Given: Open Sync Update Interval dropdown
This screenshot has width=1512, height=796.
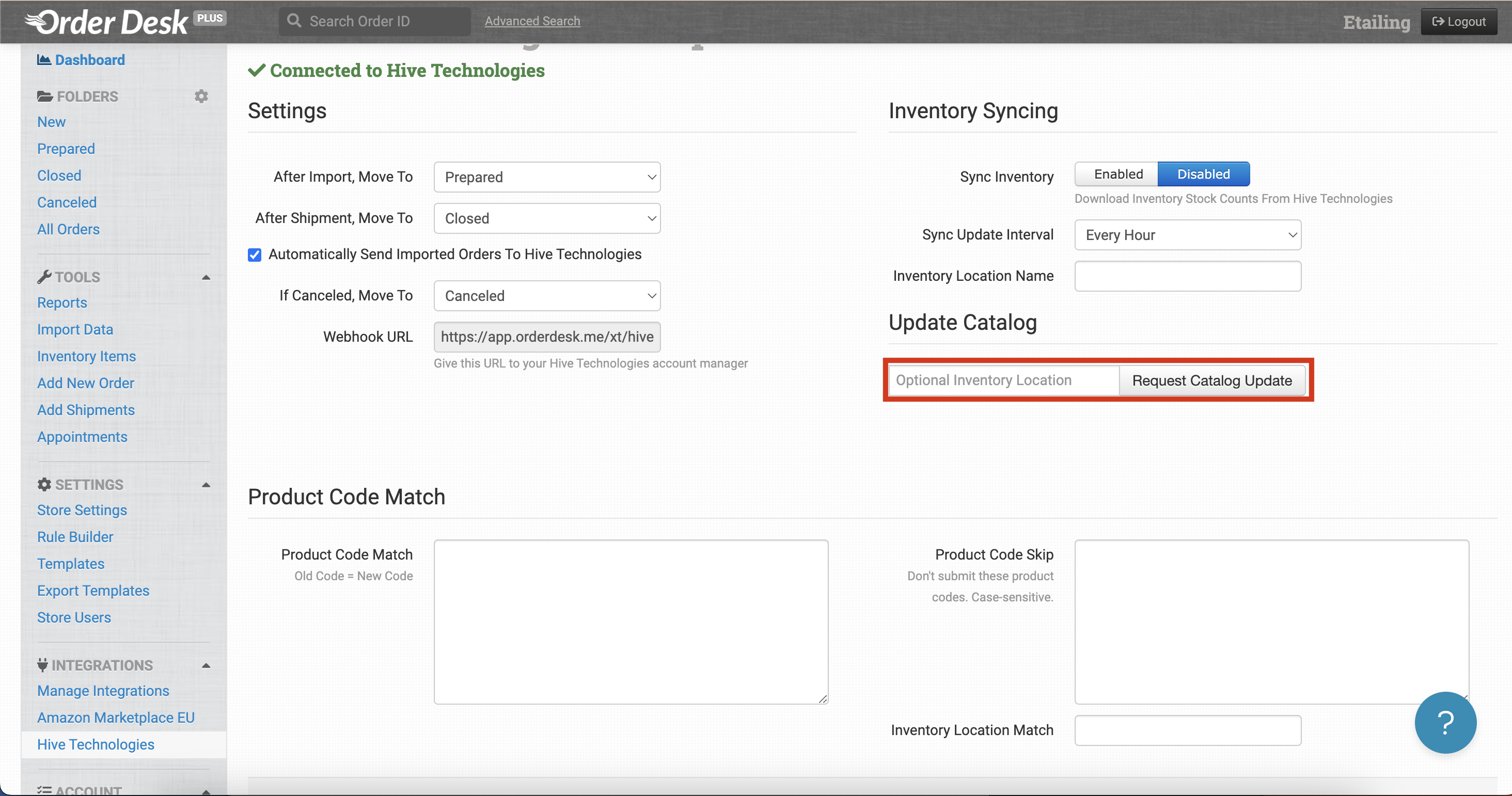Looking at the screenshot, I should pyautogui.click(x=1187, y=235).
